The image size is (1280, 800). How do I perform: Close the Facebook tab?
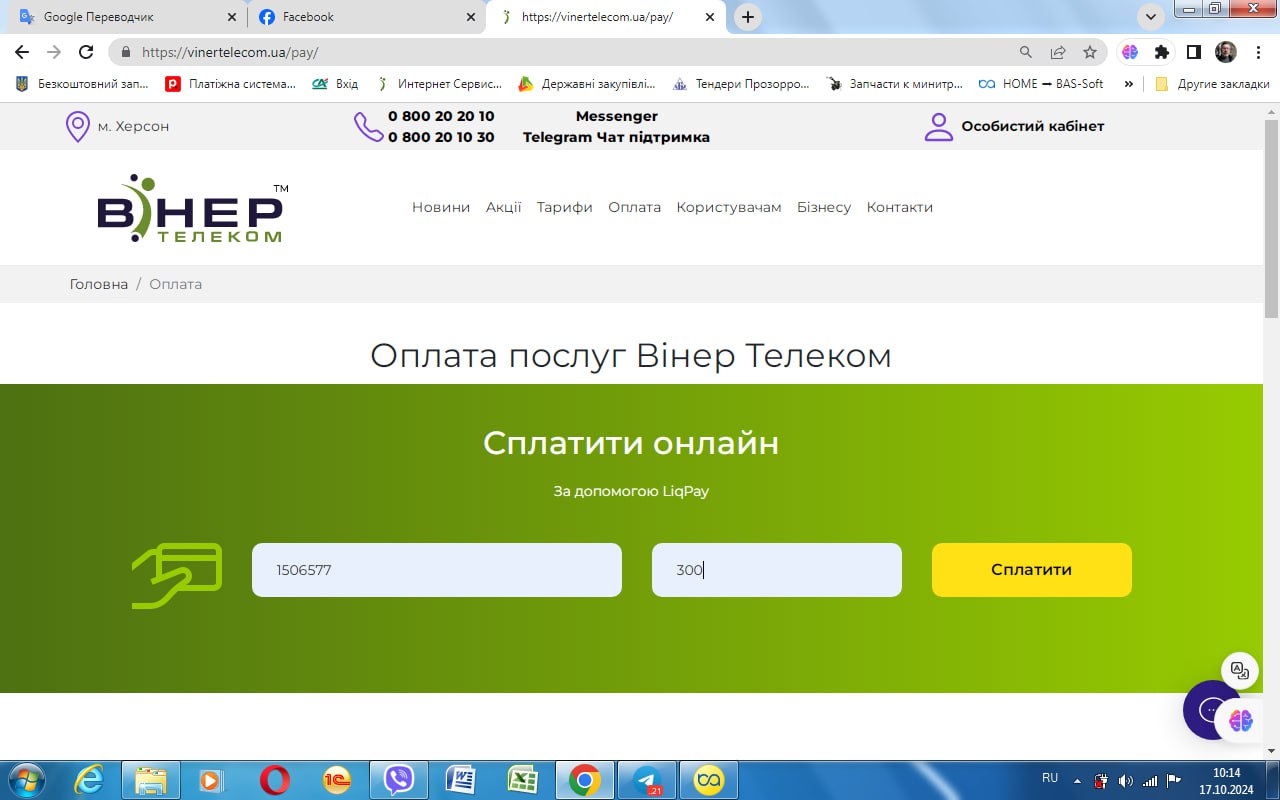click(471, 17)
